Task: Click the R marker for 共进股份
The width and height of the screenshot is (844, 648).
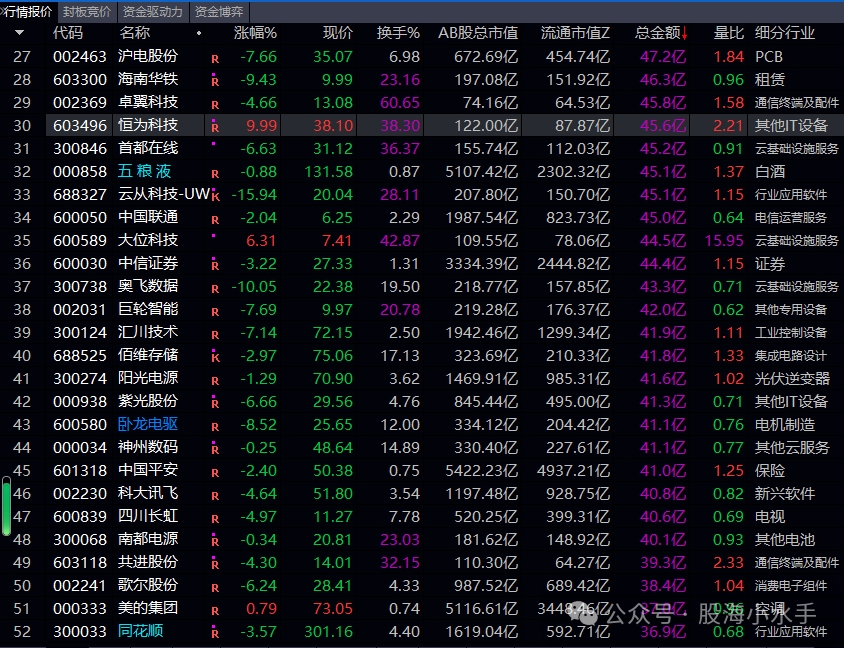Action: pos(215,565)
